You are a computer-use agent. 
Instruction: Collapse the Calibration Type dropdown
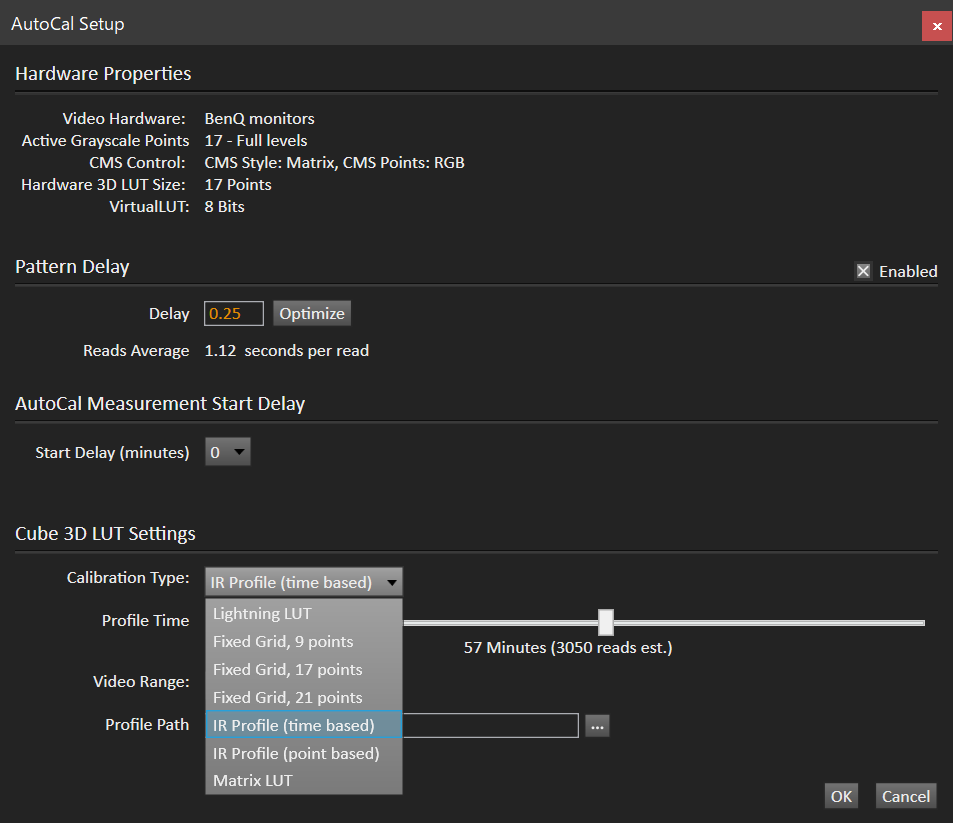(x=304, y=582)
